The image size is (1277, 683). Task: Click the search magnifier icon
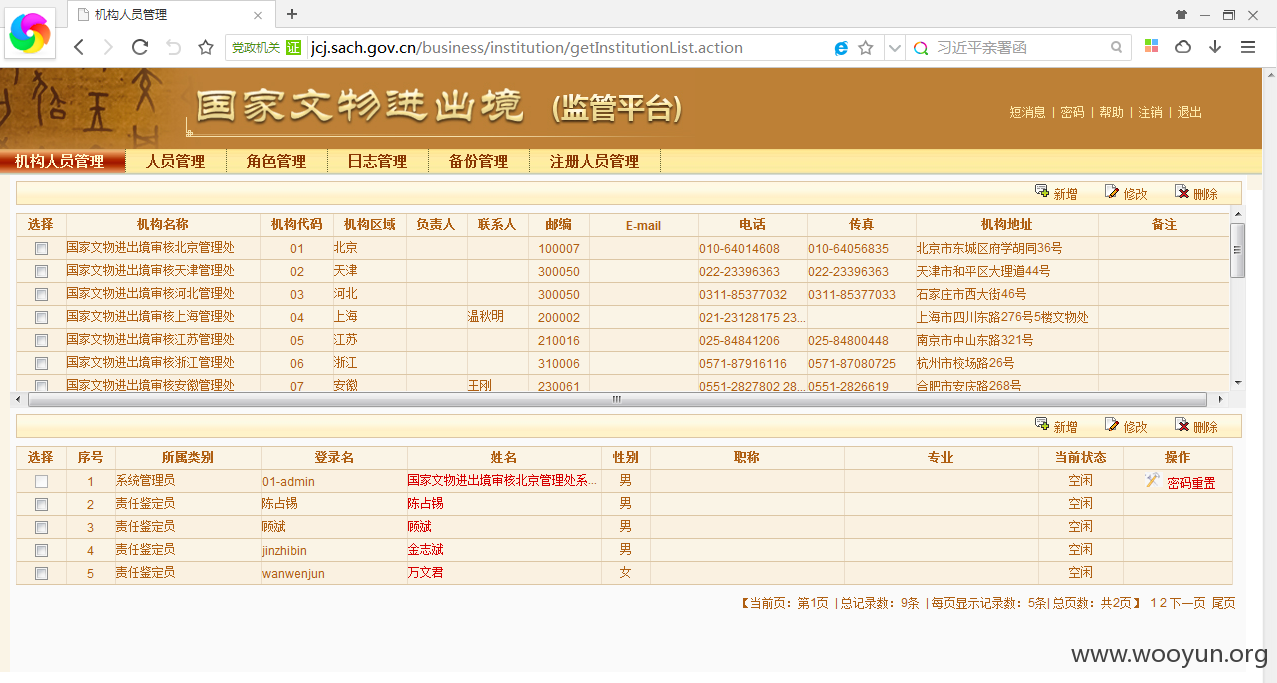tap(1117, 47)
